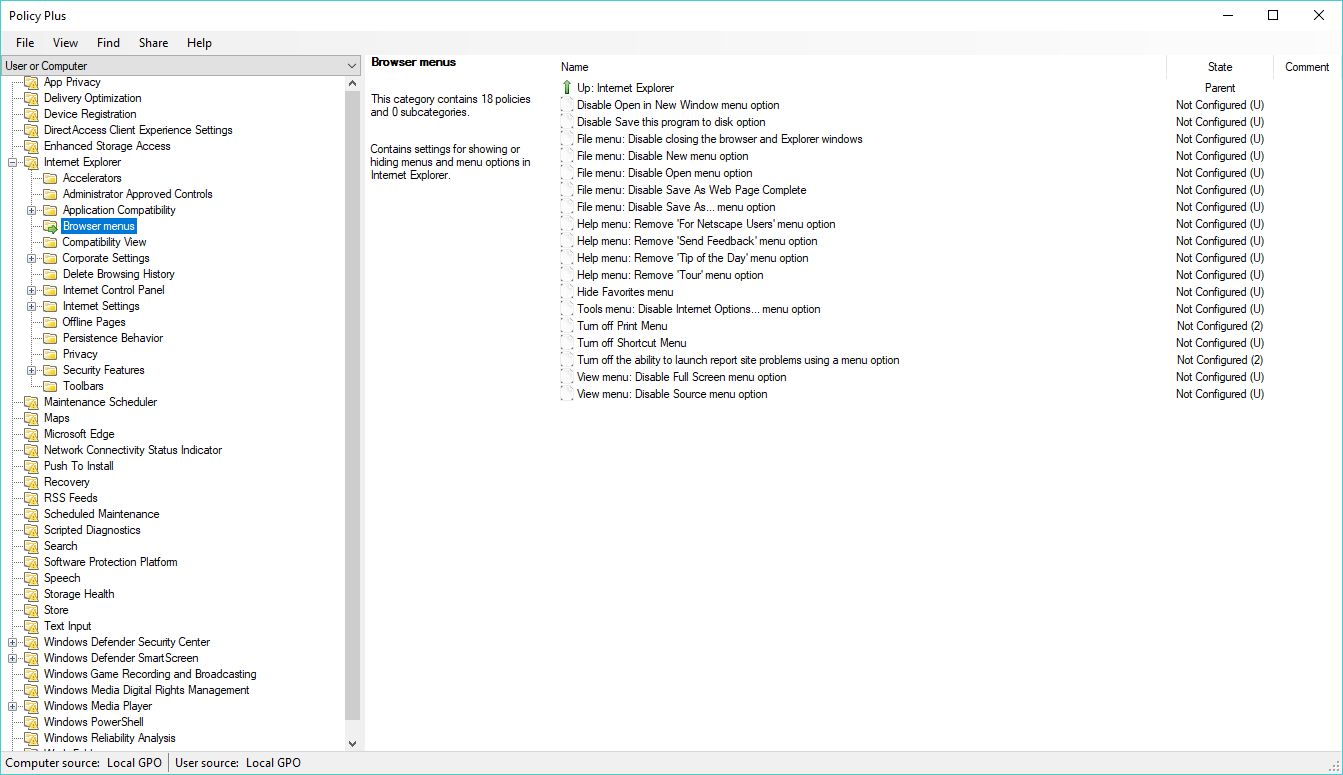Click the policy icon for Turn off Print Menu
The width and height of the screenshot is (1343, 775).
pyautogui.click(x=567, y=326)
